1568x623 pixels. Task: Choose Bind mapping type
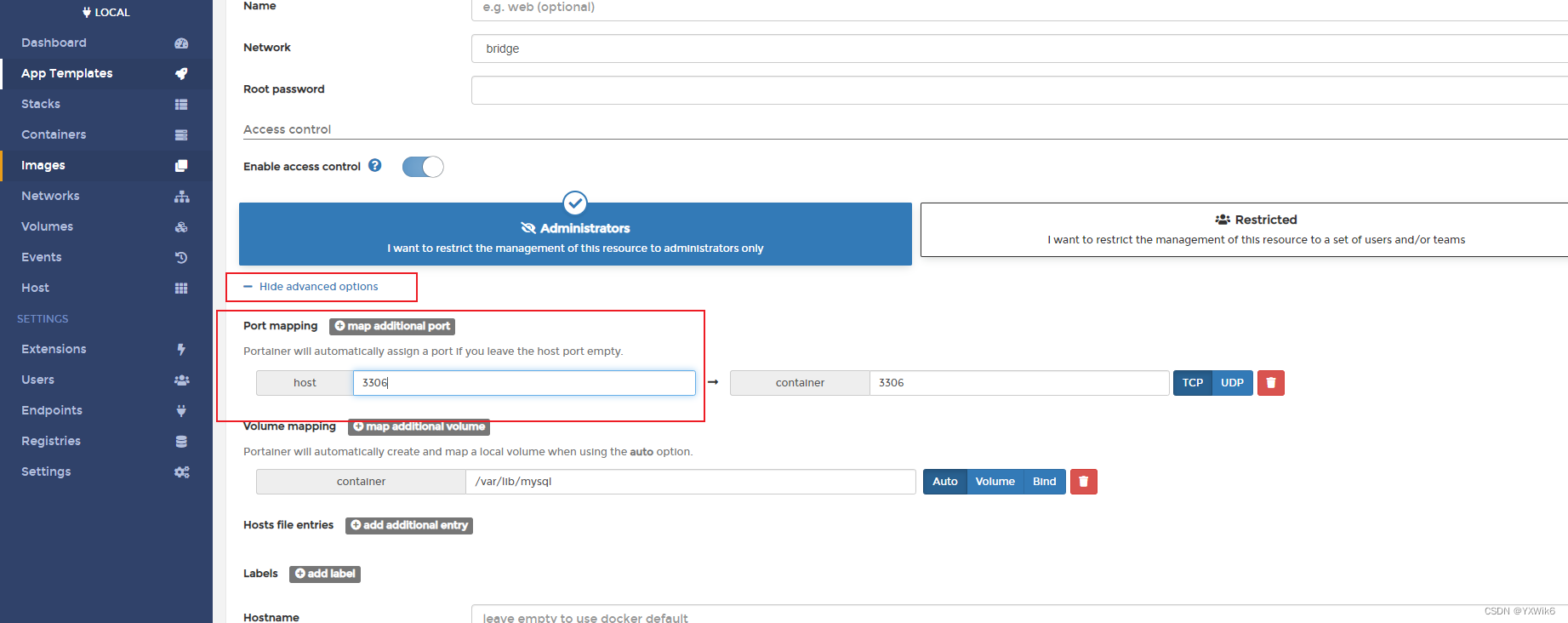tap(1045, 482)
